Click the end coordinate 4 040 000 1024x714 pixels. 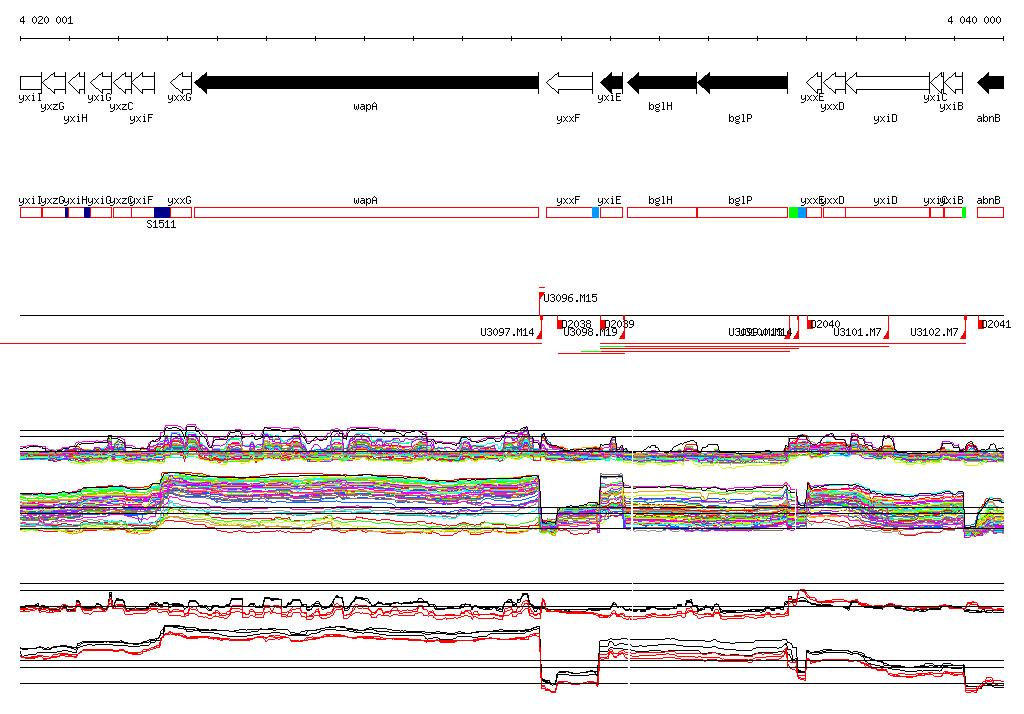pyautogui.click(x=974, y=20)
